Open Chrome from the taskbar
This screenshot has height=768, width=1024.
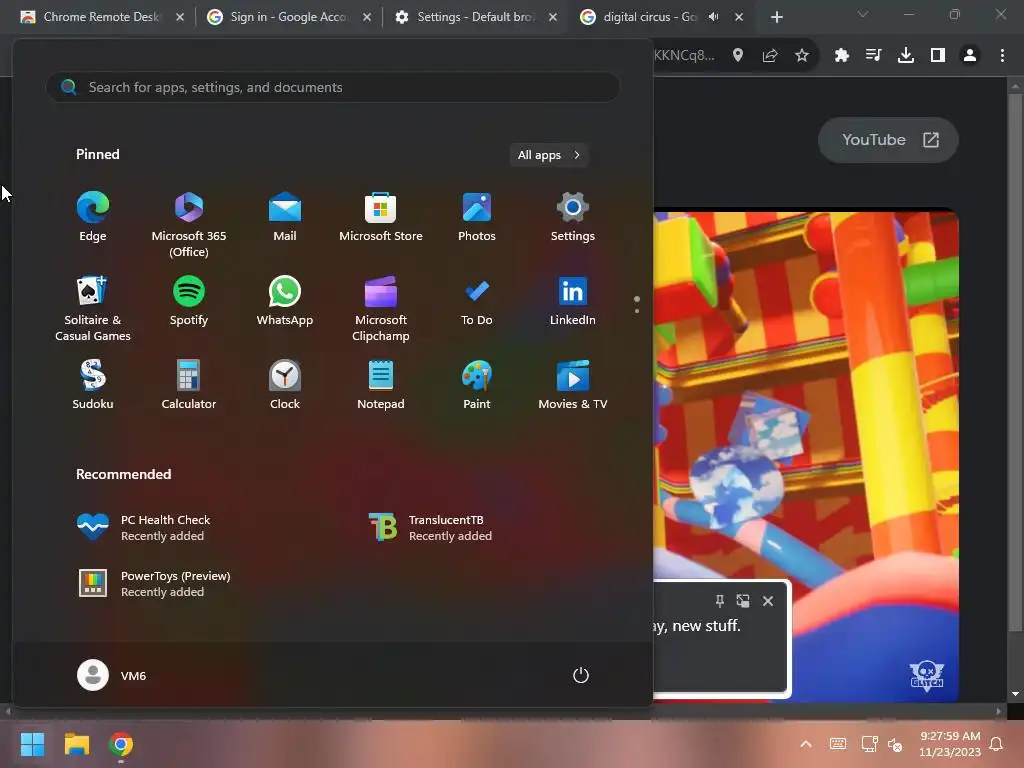pos(121,744)
